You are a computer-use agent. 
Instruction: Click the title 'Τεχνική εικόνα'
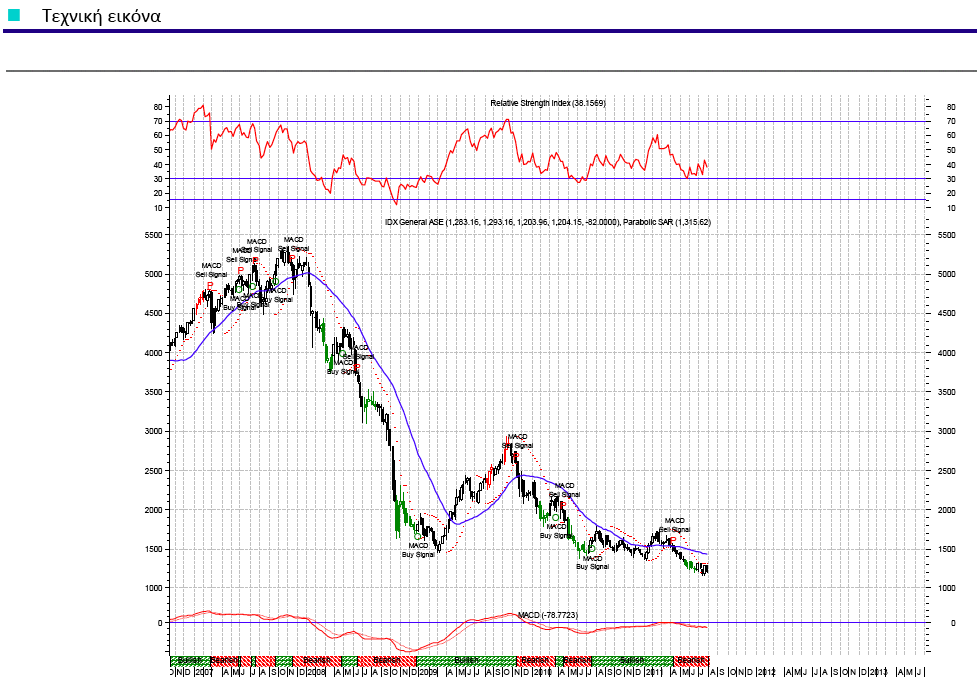[x=101, y=16]
